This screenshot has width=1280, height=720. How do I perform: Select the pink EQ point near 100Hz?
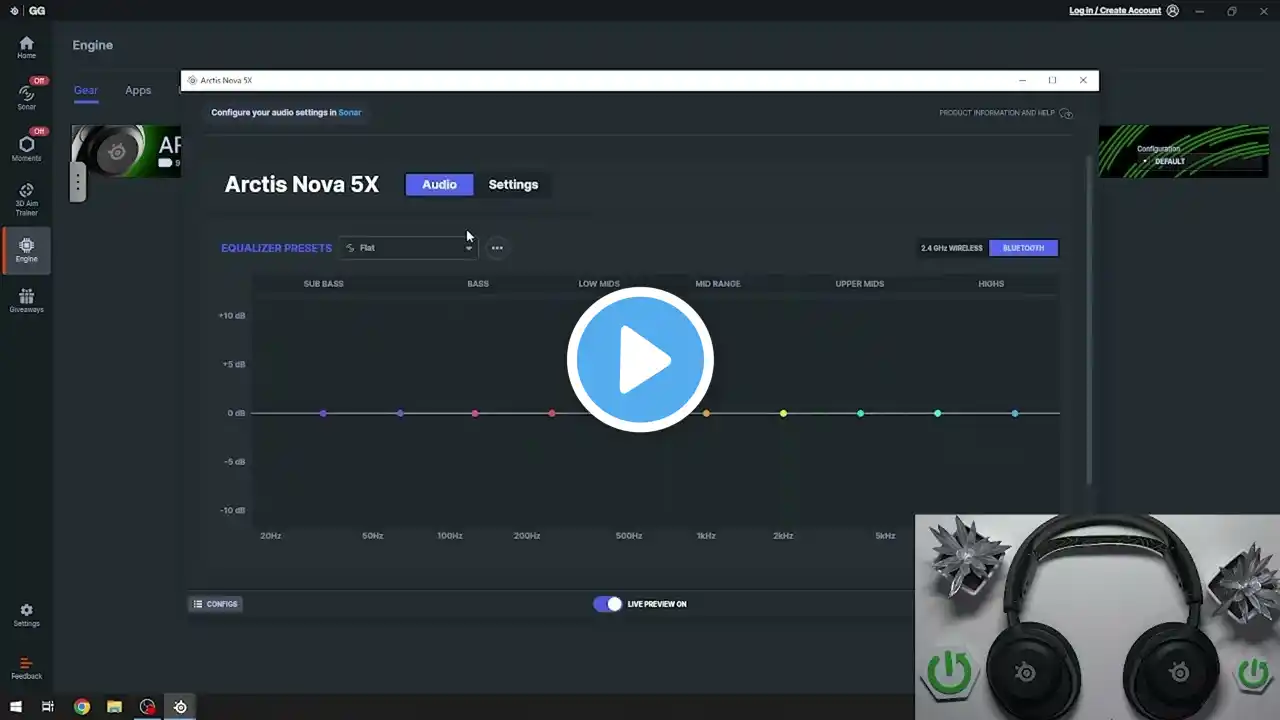point(475,413)
